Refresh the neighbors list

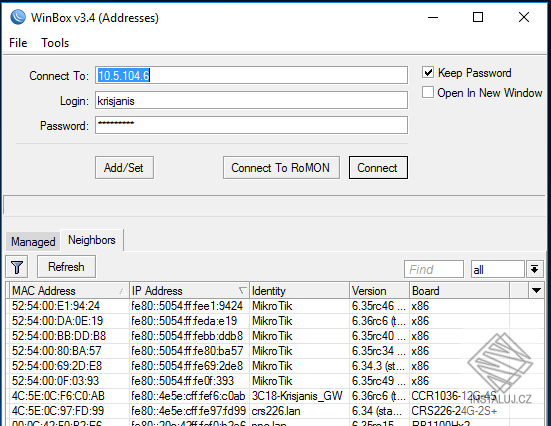(x=66, y=267)
